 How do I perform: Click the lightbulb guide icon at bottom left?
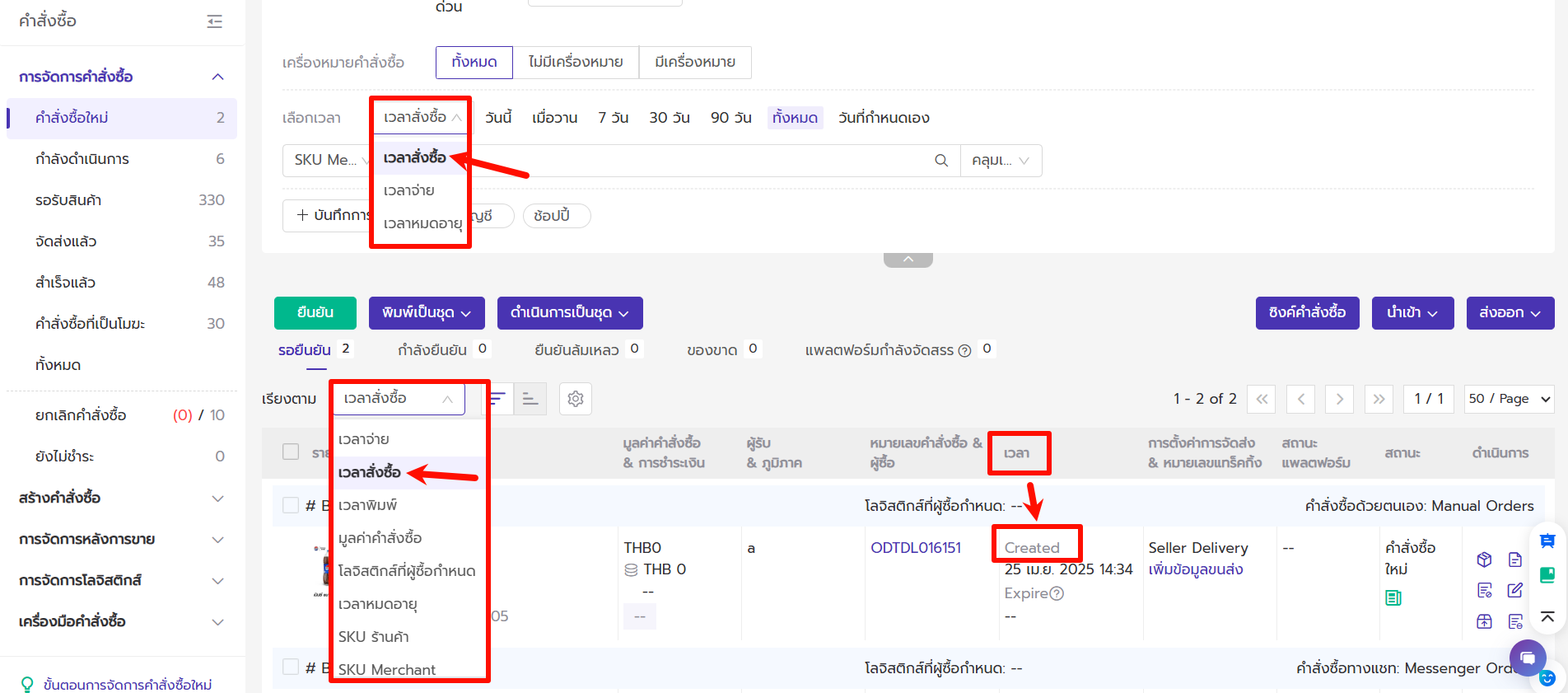[x=27, y=685]
